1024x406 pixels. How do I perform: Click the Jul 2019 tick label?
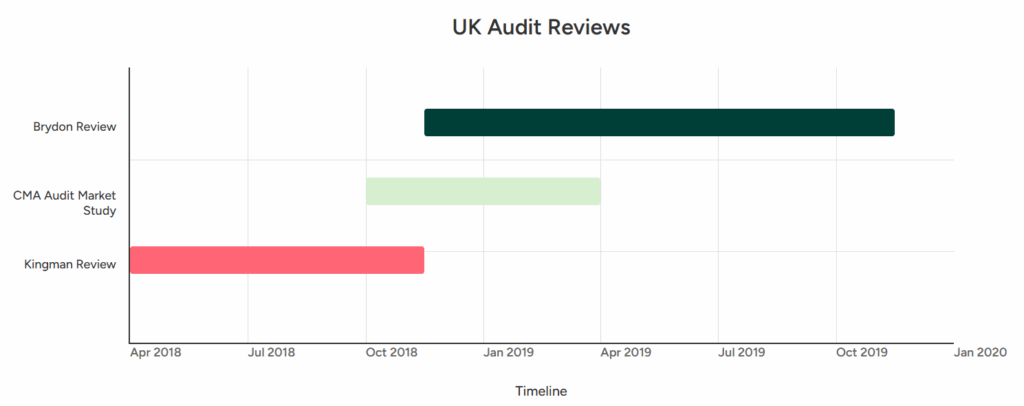coord(742,352)
